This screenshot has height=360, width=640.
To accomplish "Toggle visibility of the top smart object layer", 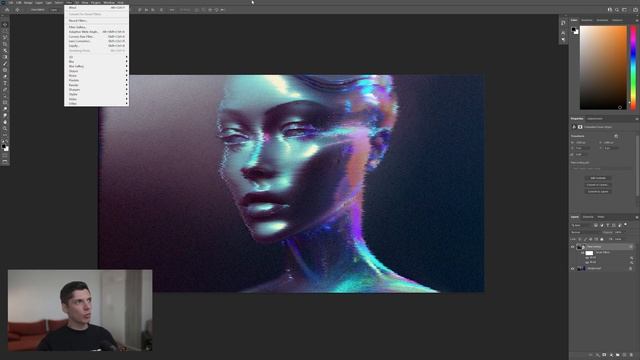I will (572, 247).
